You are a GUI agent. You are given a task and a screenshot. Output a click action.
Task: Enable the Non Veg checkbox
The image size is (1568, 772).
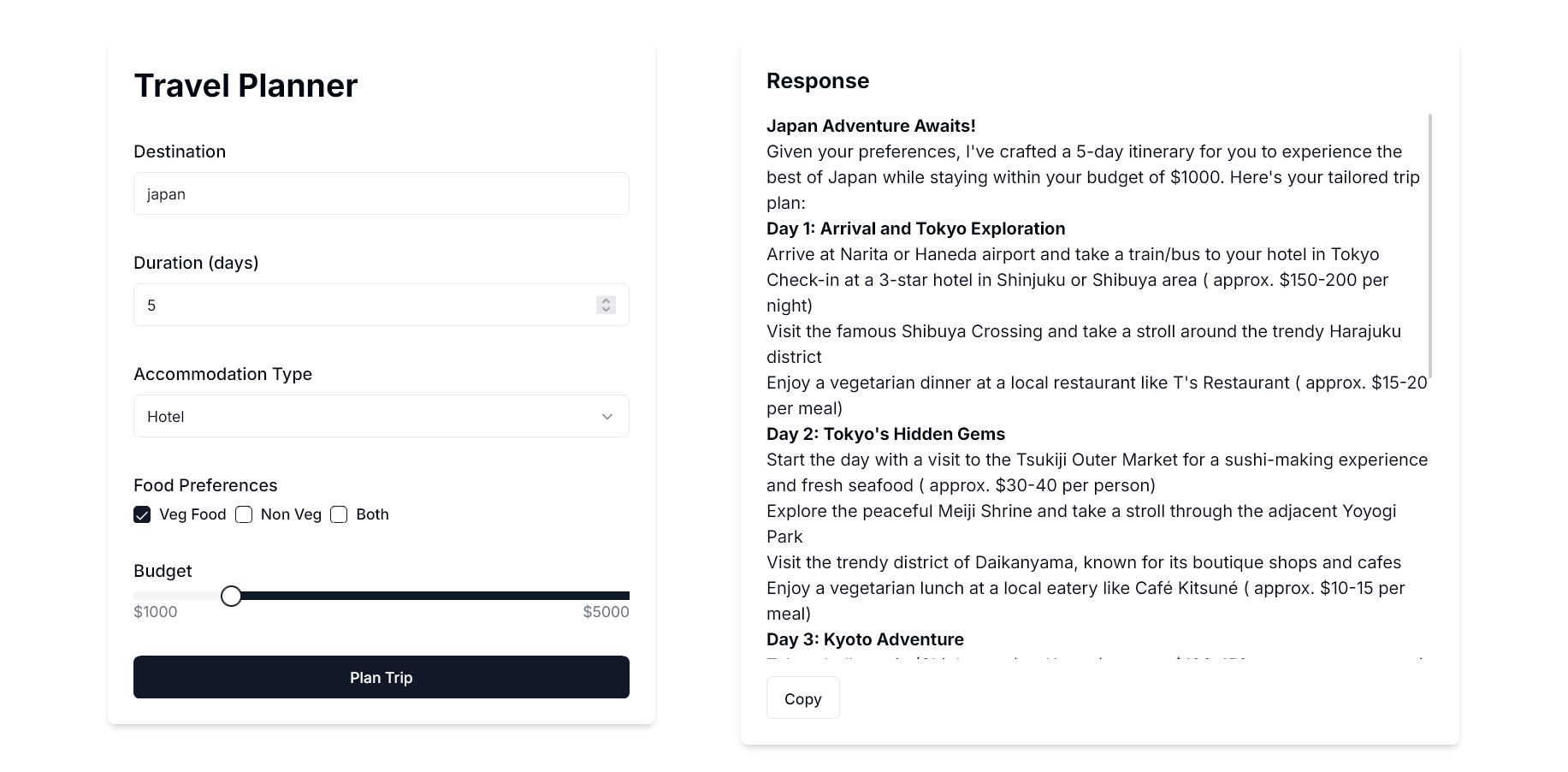244,514
